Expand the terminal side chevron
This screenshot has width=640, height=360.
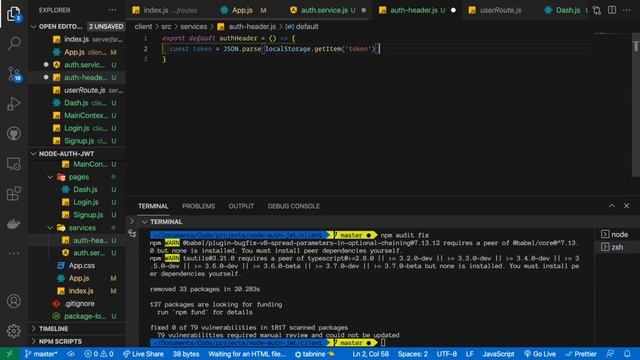point(132,221)
